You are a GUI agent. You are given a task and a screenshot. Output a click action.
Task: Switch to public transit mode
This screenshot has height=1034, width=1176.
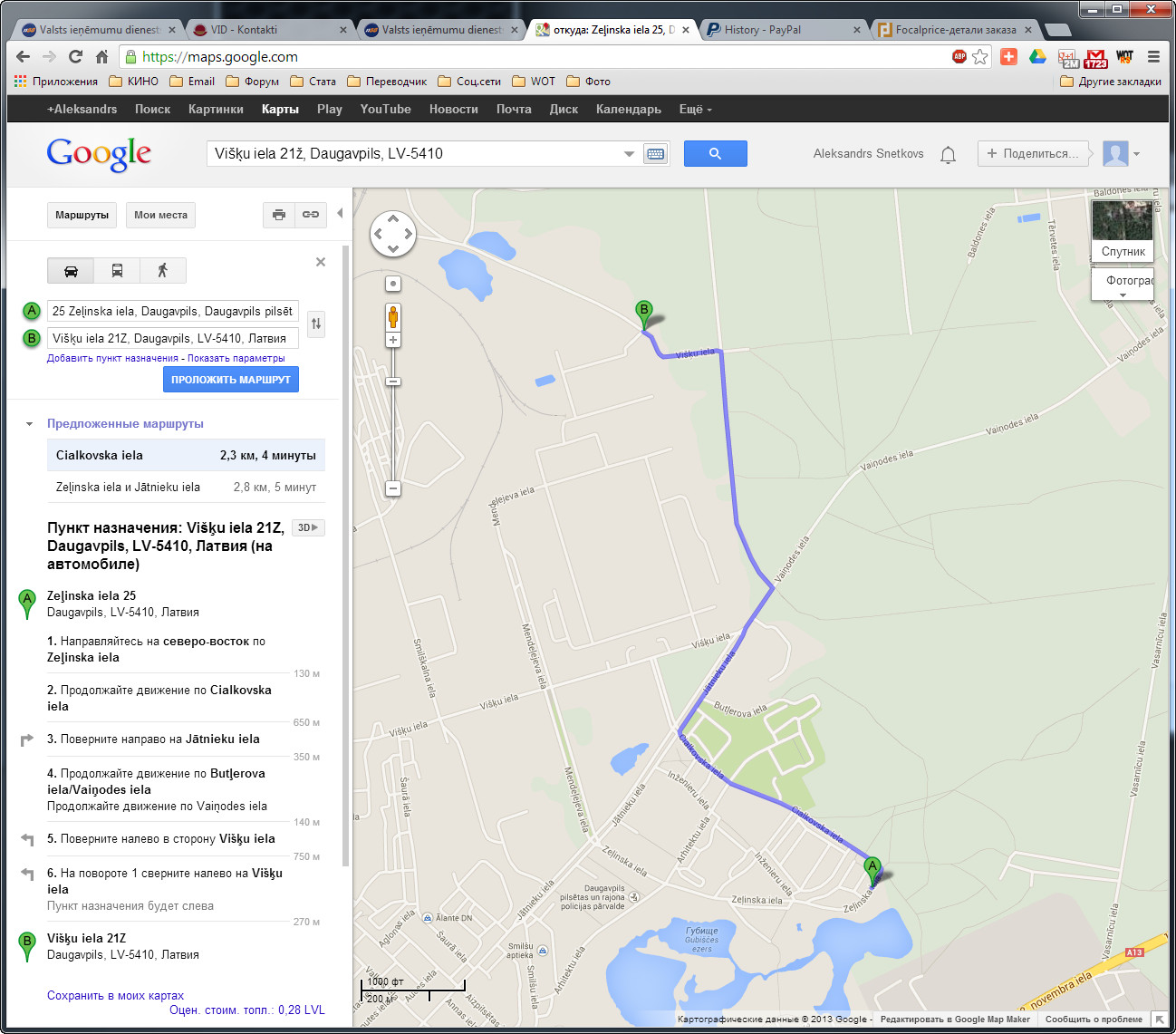117,270
